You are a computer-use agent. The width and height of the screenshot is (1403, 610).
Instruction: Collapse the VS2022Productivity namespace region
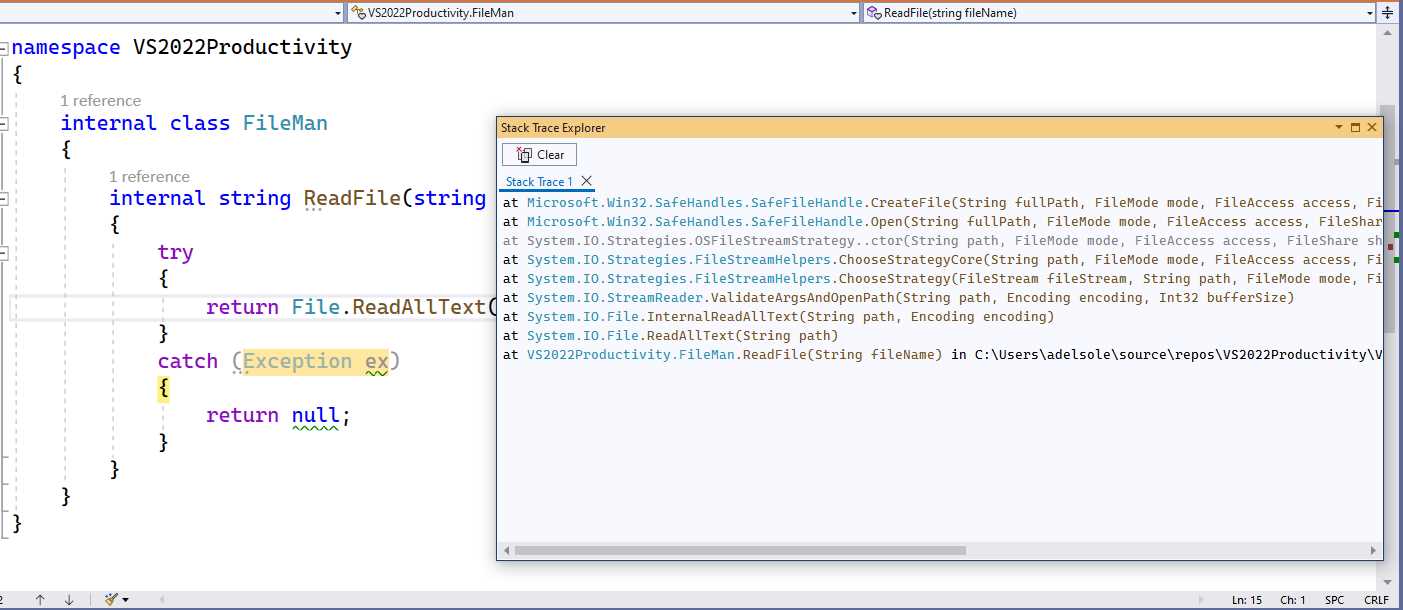[x=5, y=47]
